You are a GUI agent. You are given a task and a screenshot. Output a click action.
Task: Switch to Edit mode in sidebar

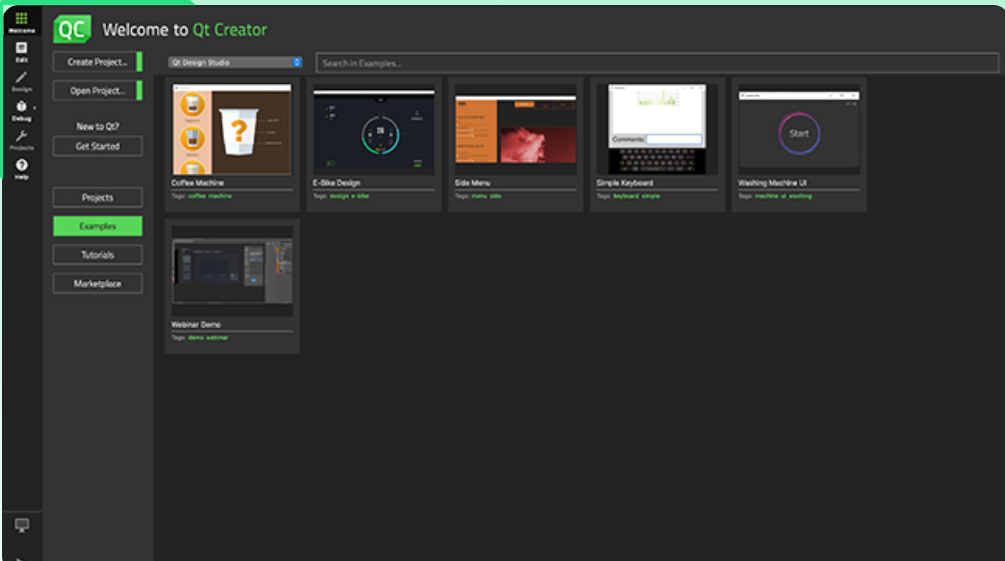click(21, 50)
